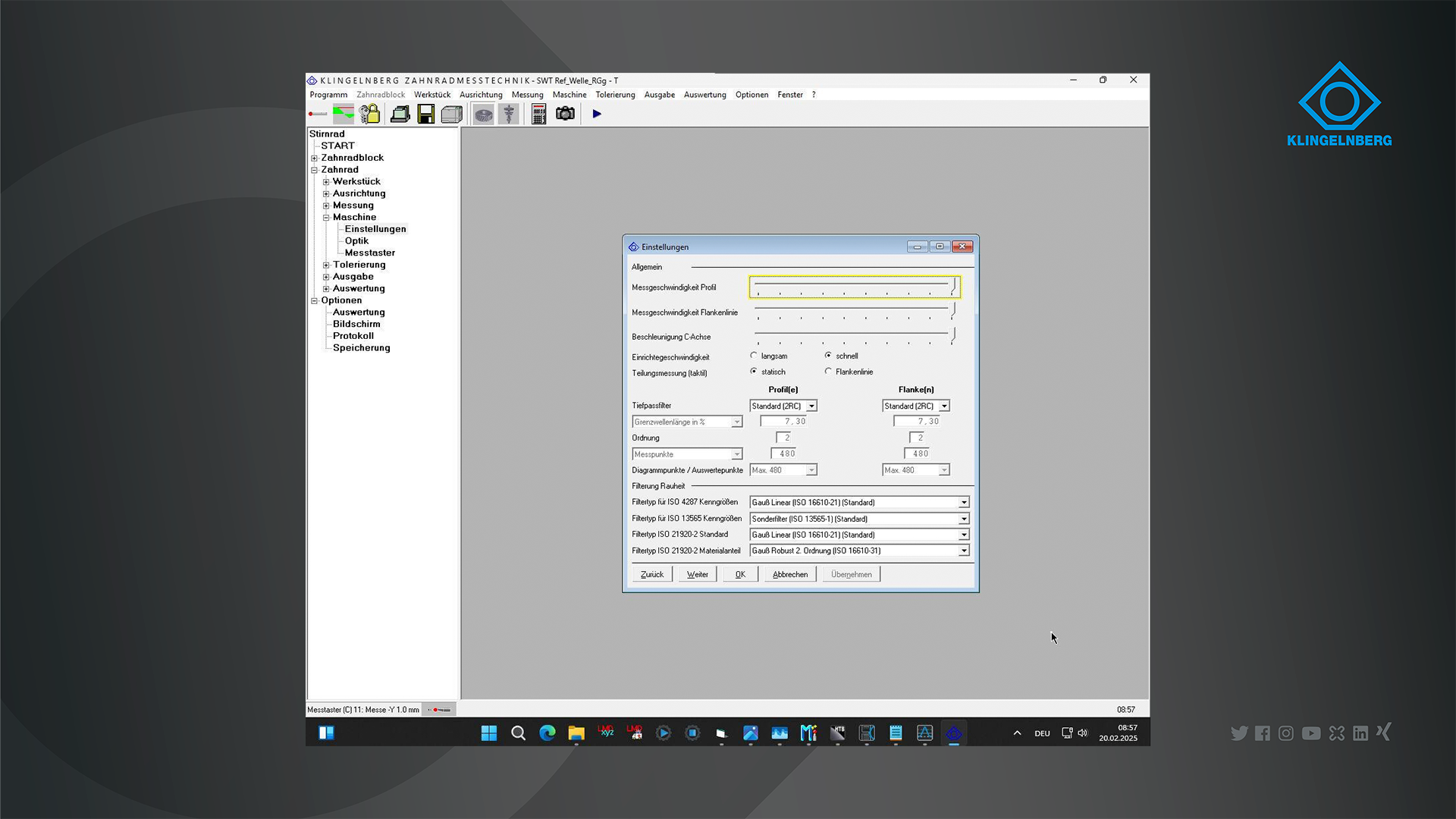Image resolution: width=1456 pixels, height=819 pixels.
Task: Click the grey probe tree toolbar icon
Action: click(509, 114)
